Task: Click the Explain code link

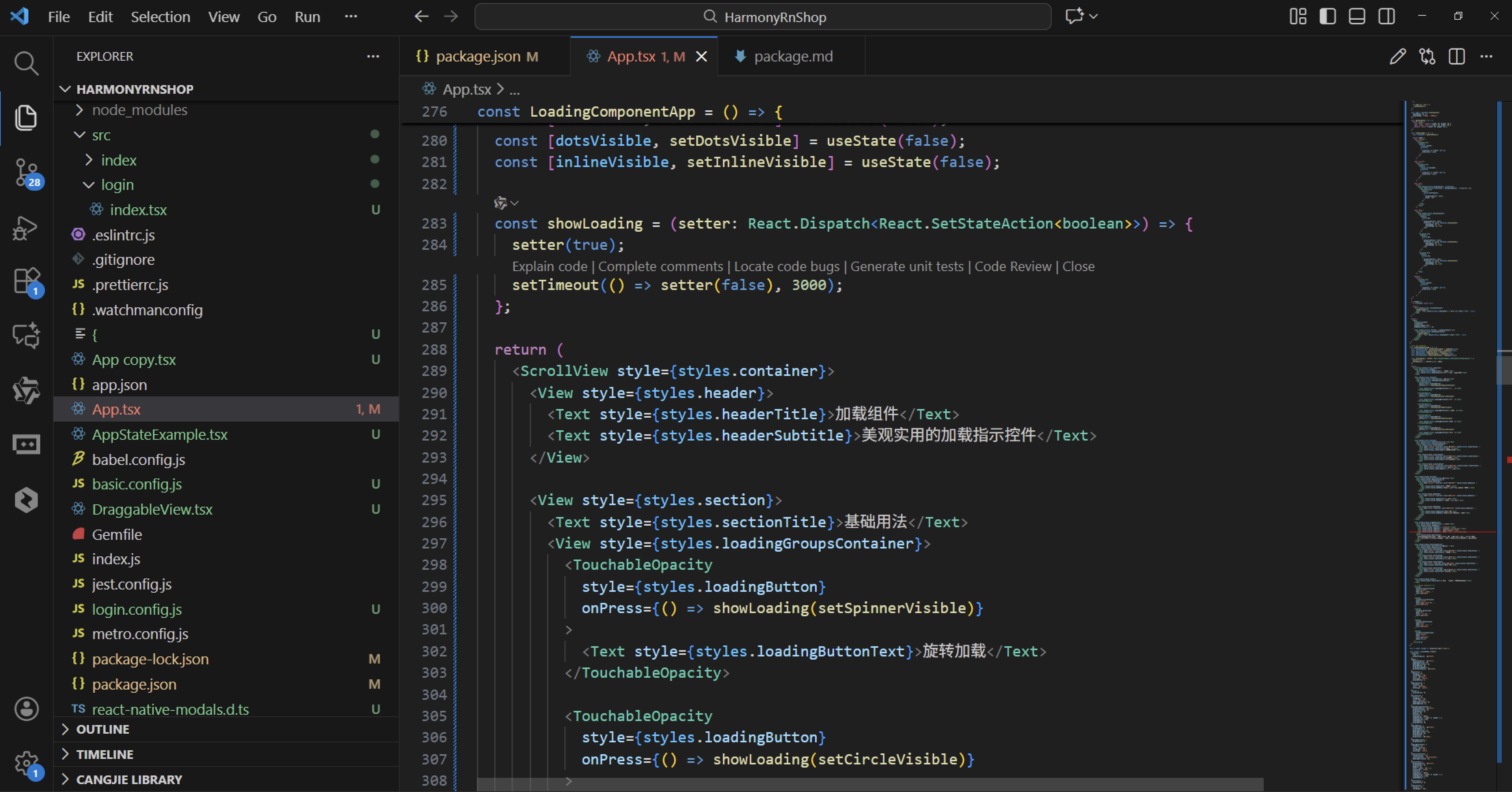Action: click(549, 266)
